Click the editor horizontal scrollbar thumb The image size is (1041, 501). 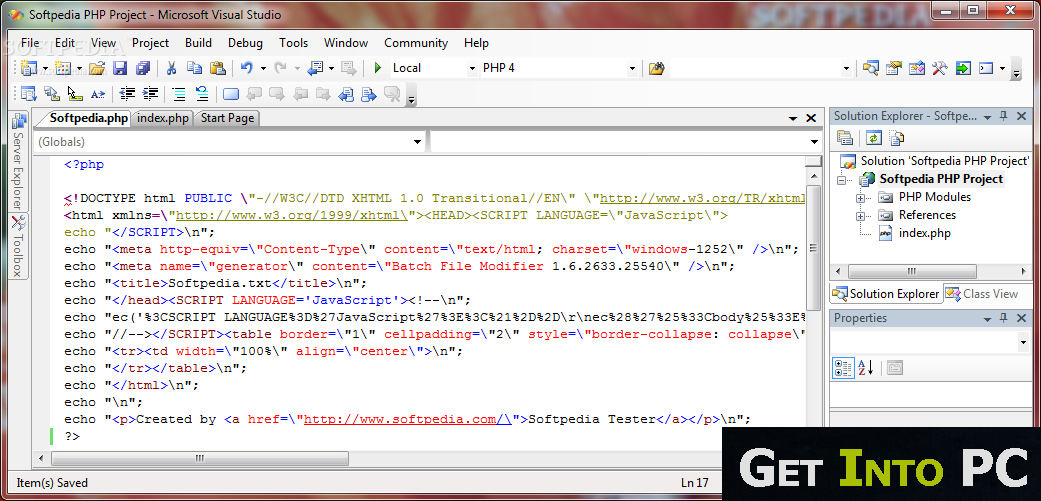pyautogui.click(x=199, y=458)
